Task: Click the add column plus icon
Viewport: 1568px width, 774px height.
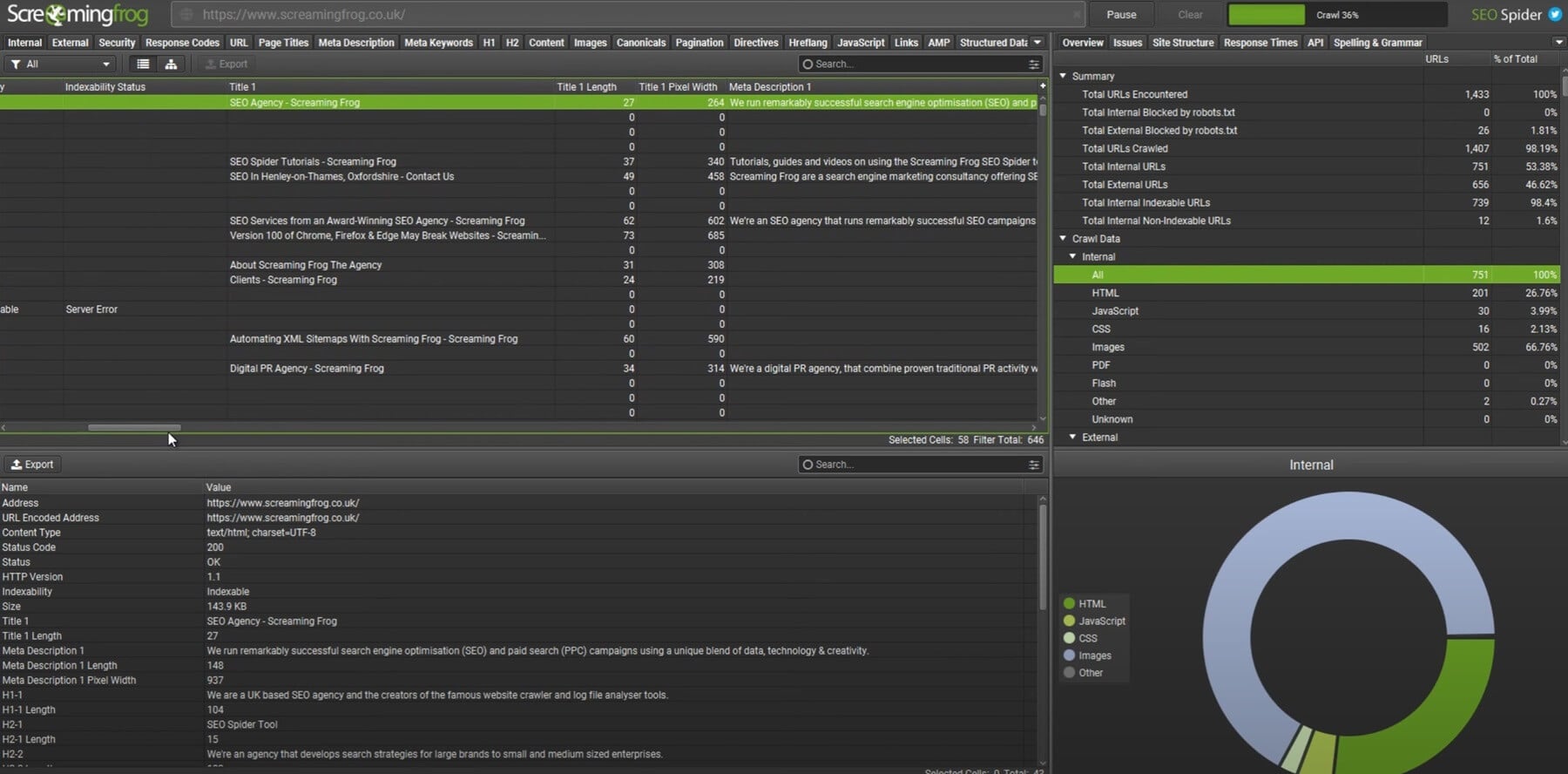Action: click(1042, 85)
